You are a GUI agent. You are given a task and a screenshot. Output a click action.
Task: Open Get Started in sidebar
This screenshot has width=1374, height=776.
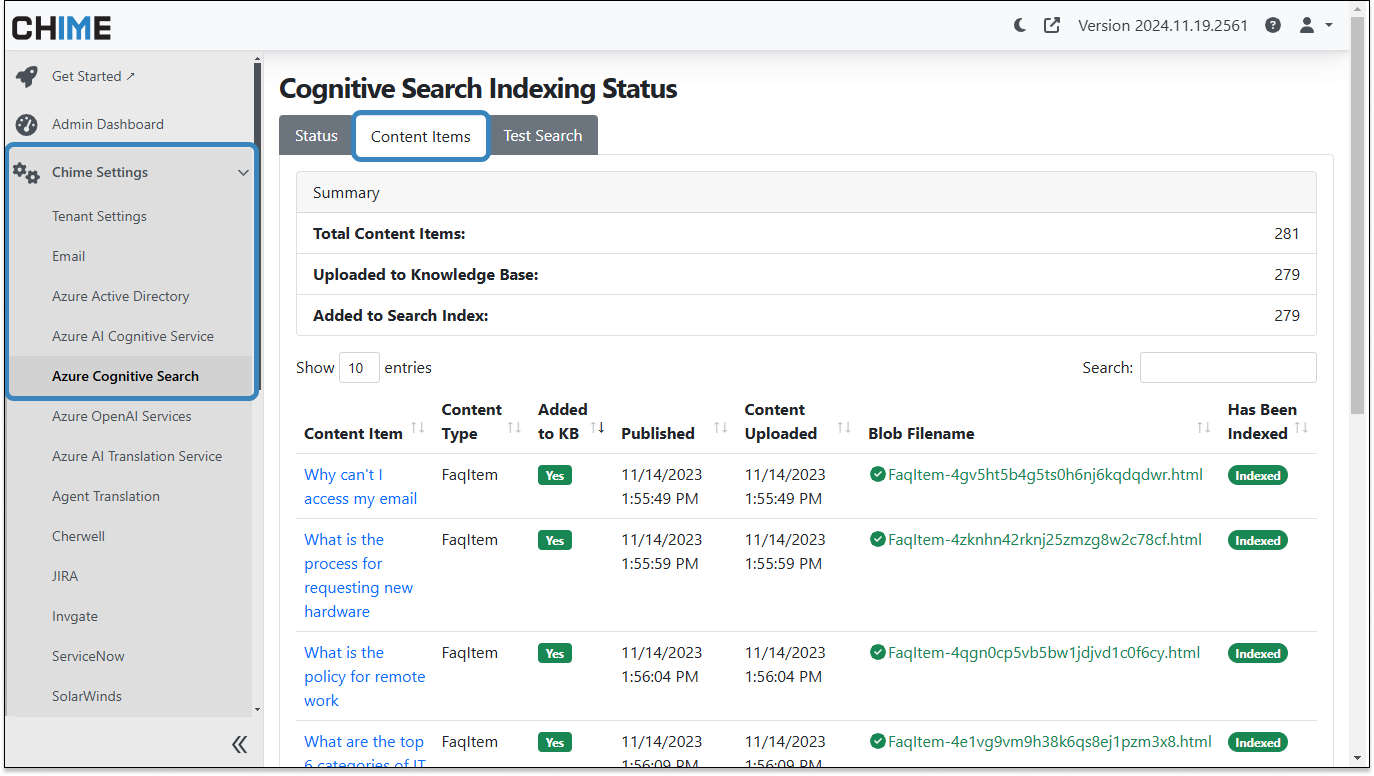tap(93, 77)
